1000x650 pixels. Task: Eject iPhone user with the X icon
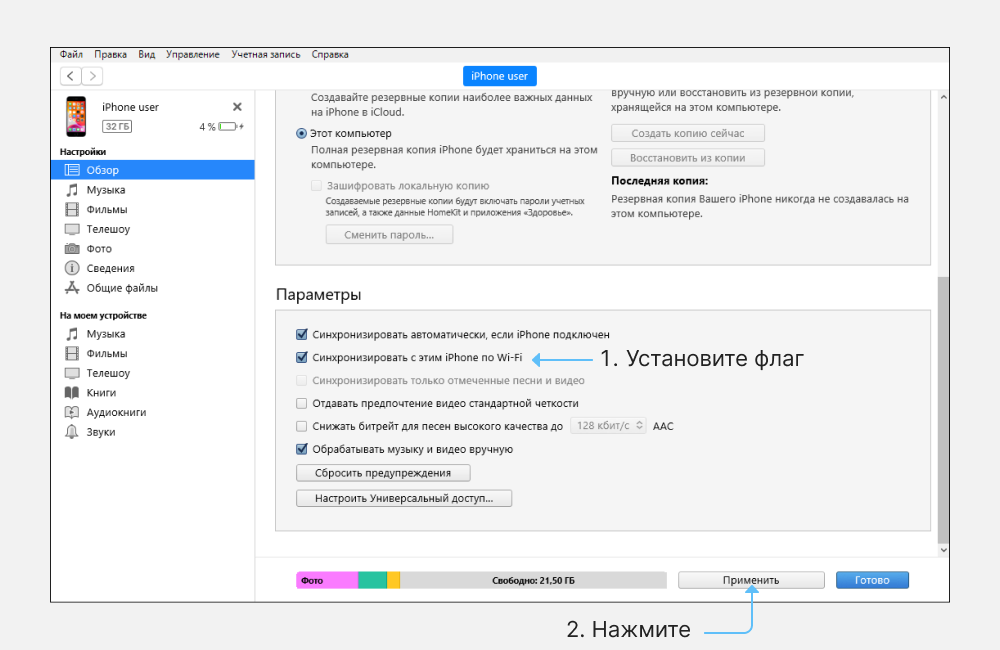click(237, 107)
